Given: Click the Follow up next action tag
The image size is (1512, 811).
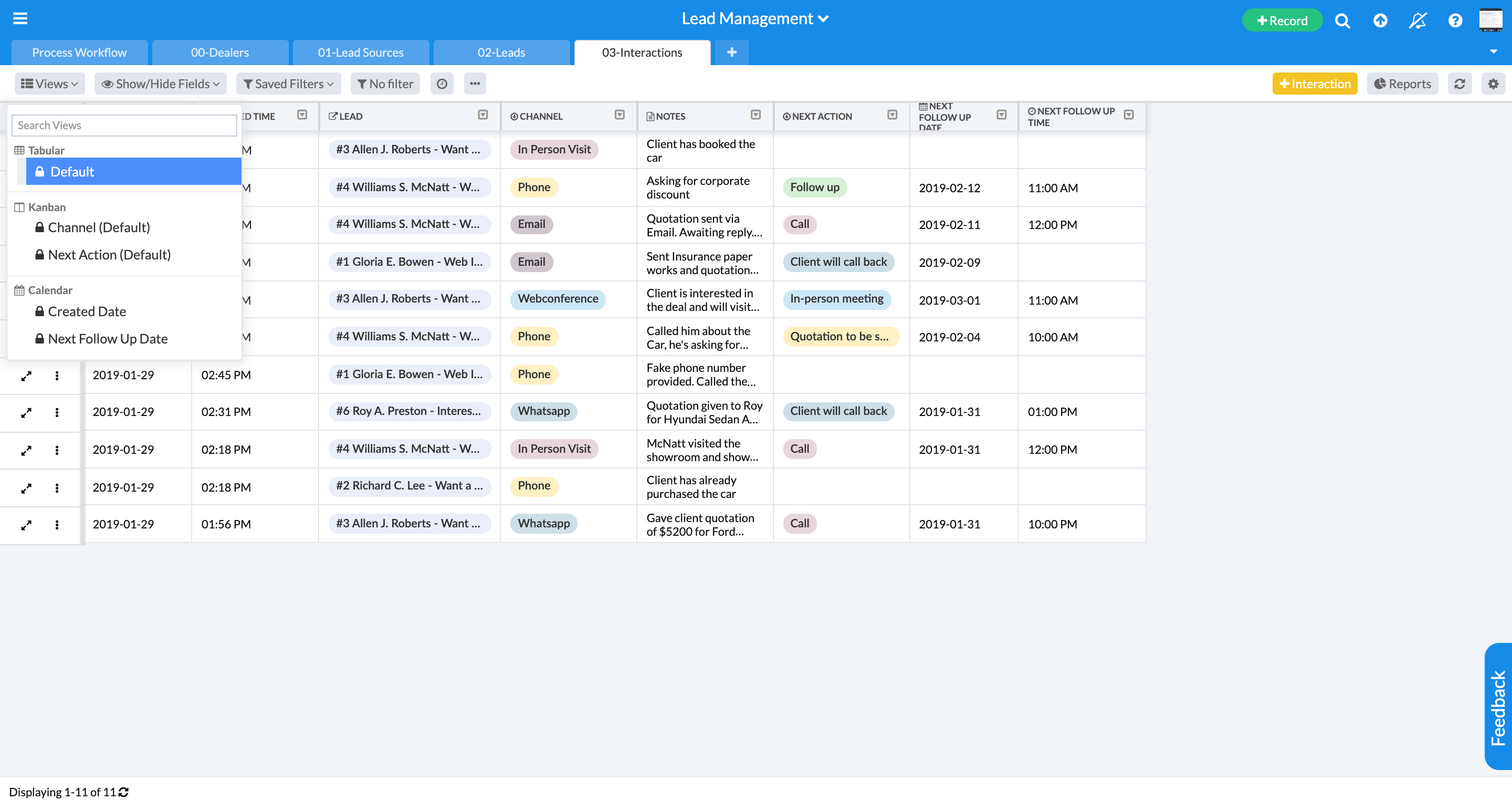Looking at the screenshot, I should [x=815, y=188].
